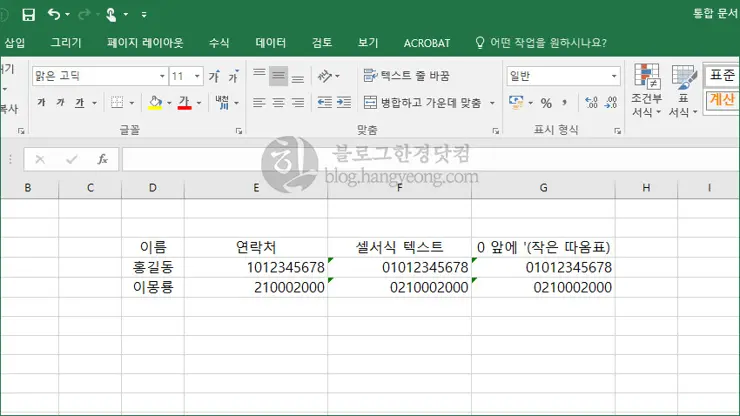The image size is (740, 416).
Task: Decrease indent icon
Action: tap(325, 102)
